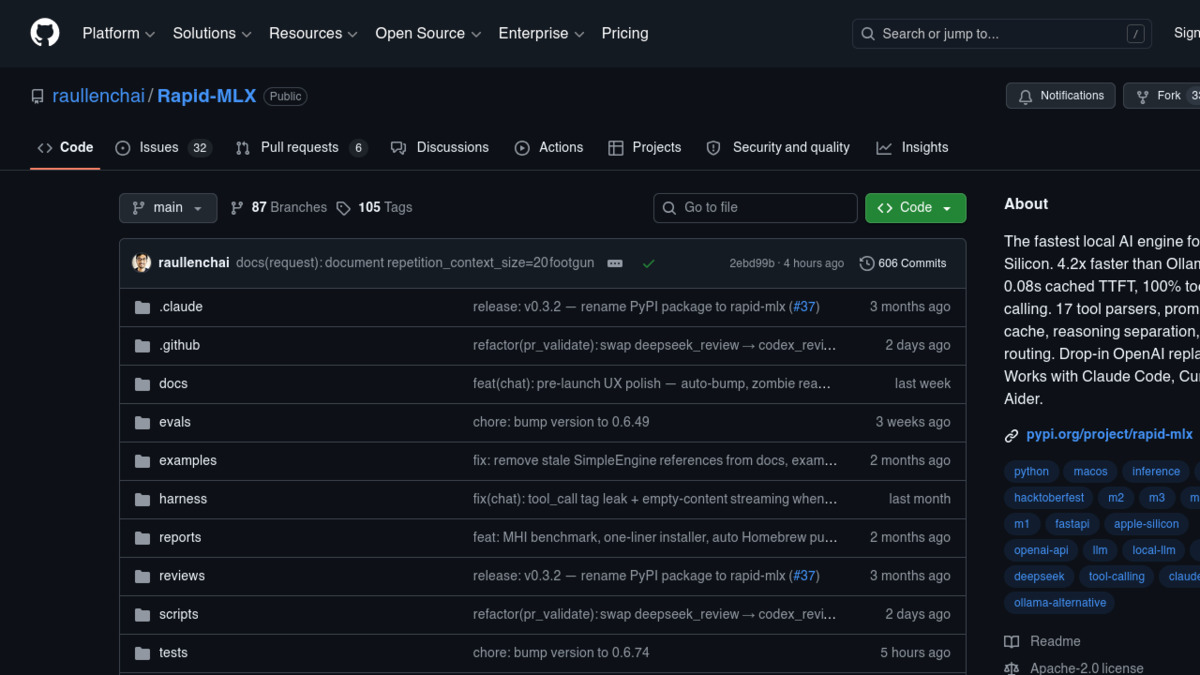Click the Go to file input
Viewport: 1200px width, 675px height.
tap(756, 208)
